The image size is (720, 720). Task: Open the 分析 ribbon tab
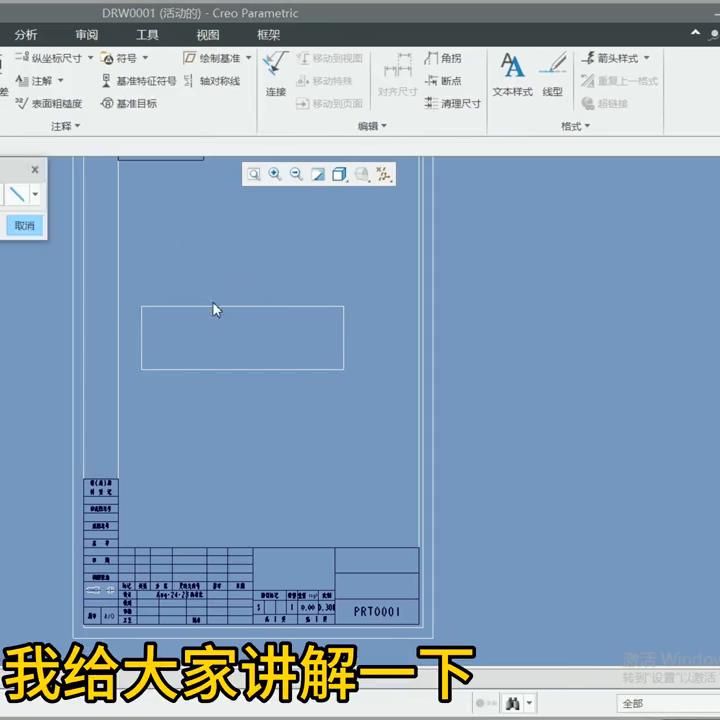[x=25, y=35]
